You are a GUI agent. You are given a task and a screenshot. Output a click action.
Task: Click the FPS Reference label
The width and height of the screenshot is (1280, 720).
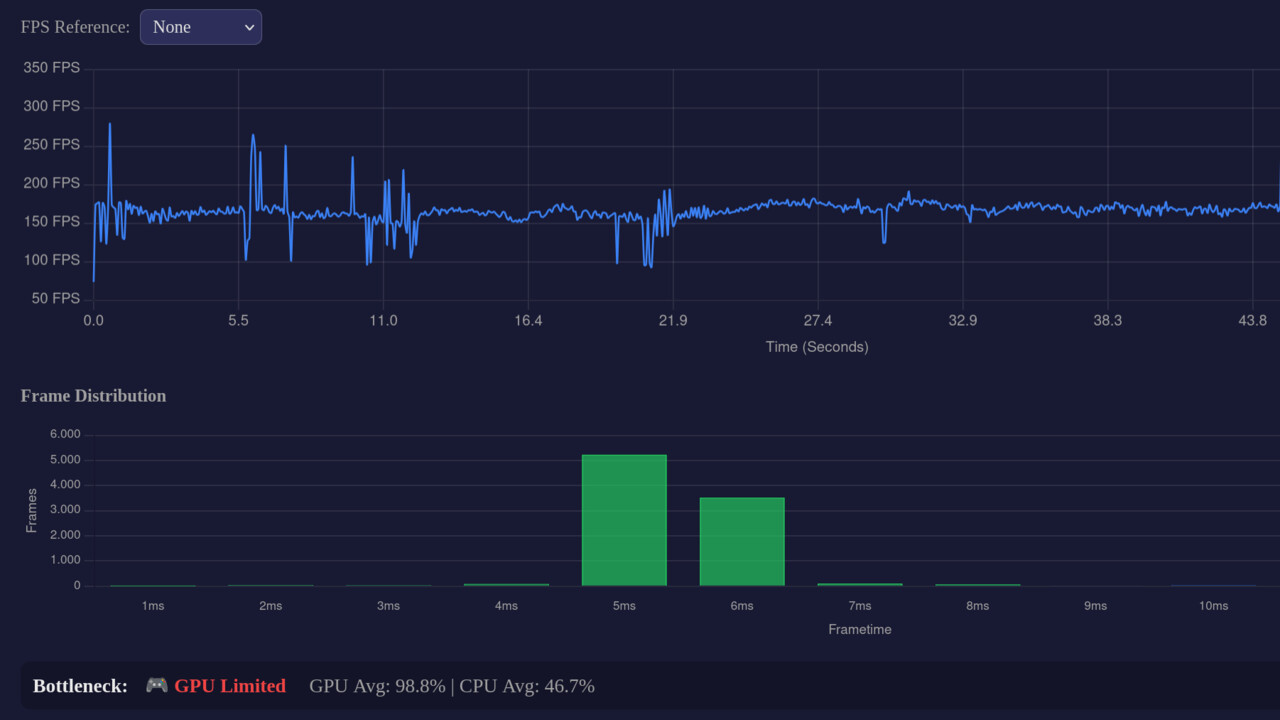(x=75, y=27)
